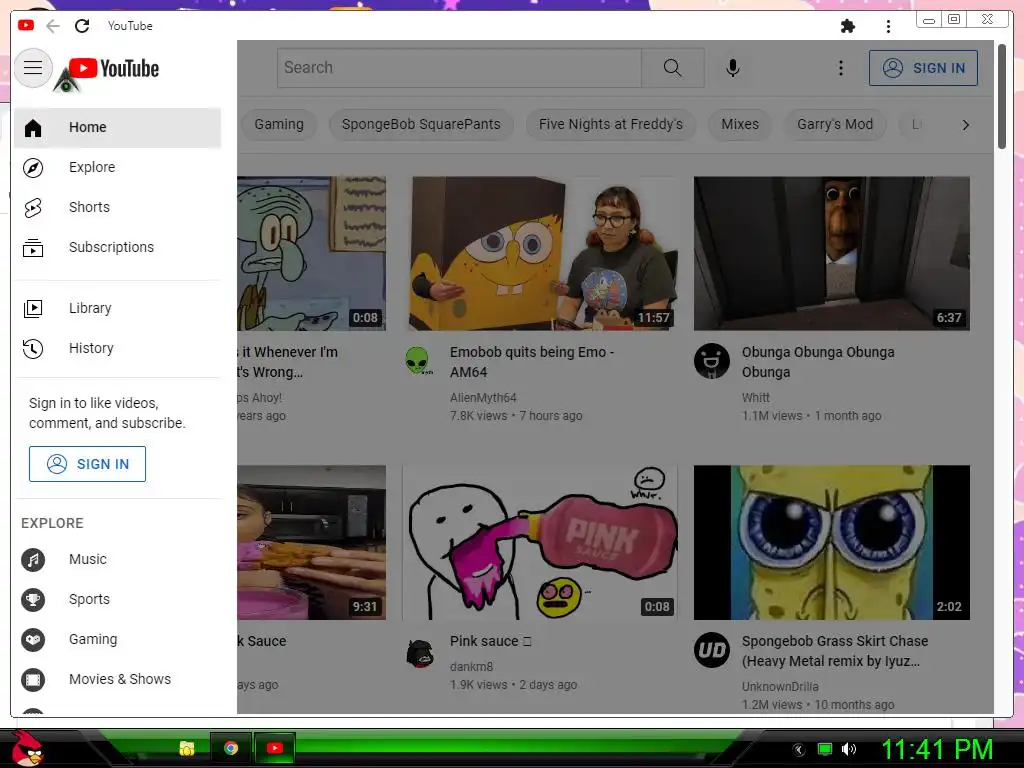Expand category chips with right arrow
The height and width of the screenshot is (768, 1024).
tap(966, 125)
